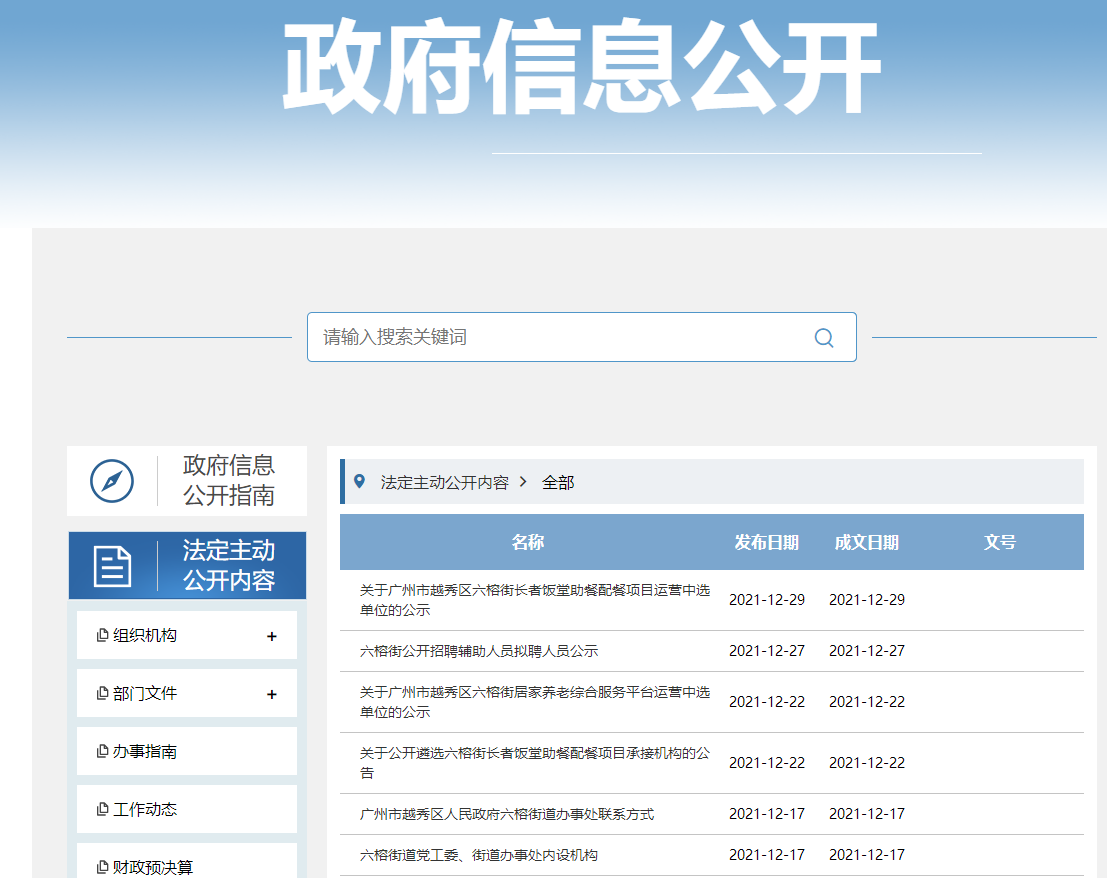Image resolution: width=1107 pixels, height=878 pixels.
Task: Click the copy icon next to 财政预决算
Action: (102, 867)
